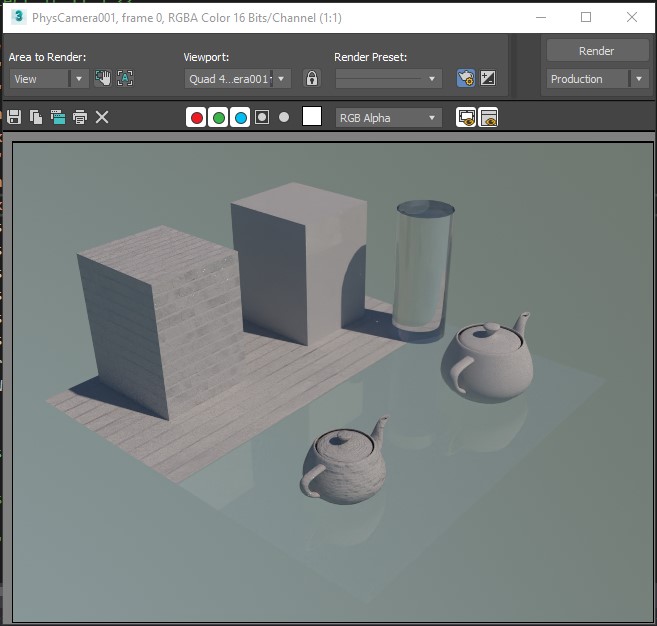
Task: Toggle the alpha channel display
Action: pyautogui.click(x=262, y=117)
